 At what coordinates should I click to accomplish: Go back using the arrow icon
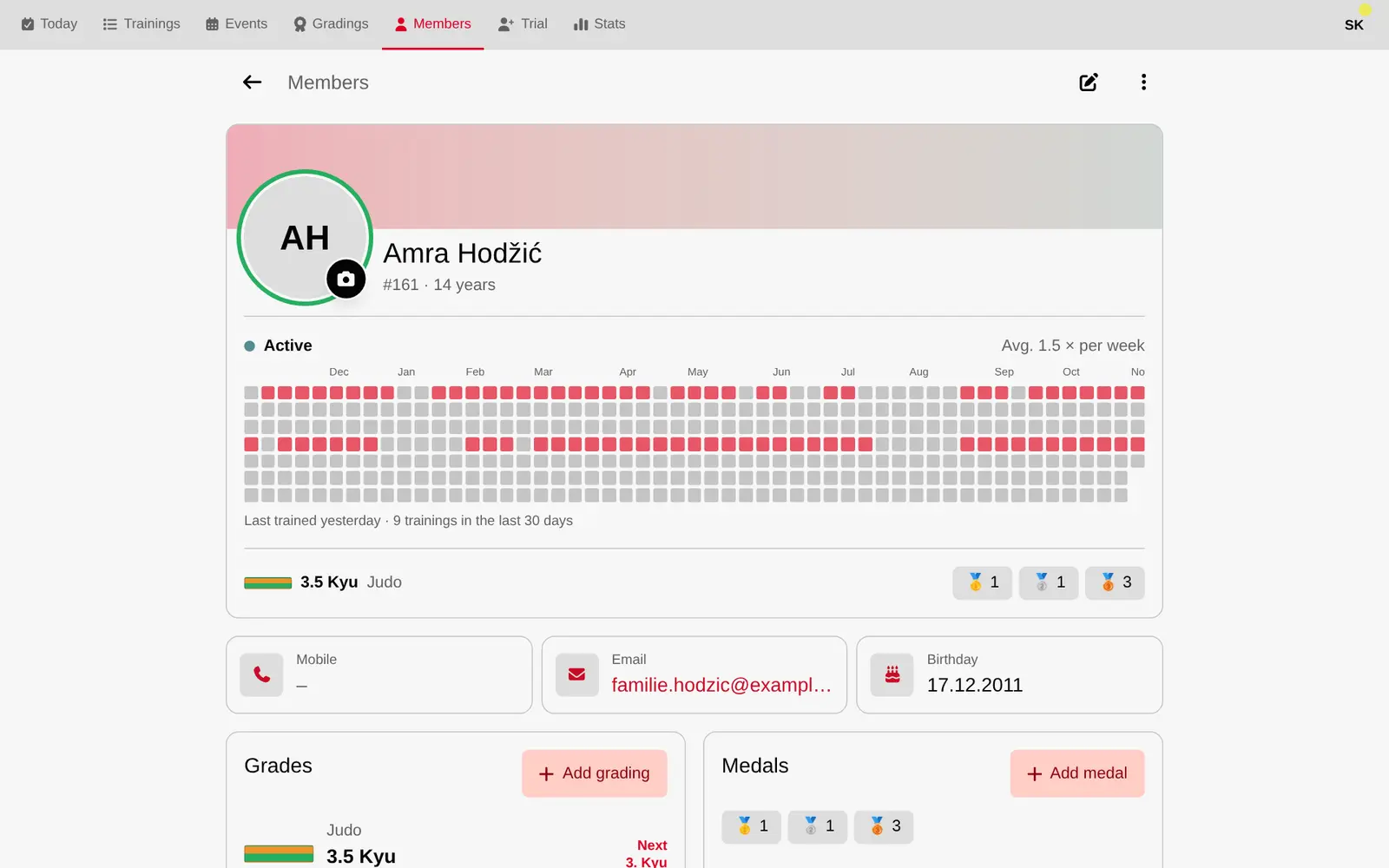(252, 82)
